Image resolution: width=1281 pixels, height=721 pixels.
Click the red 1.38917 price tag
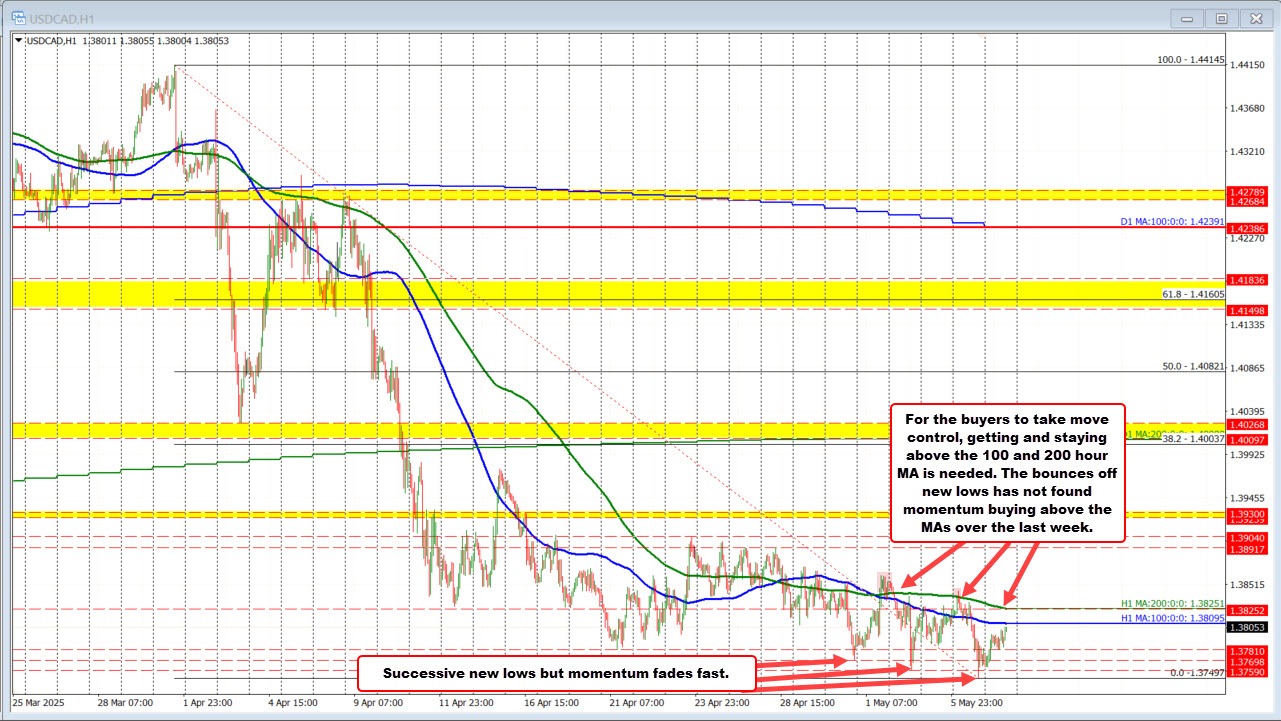[x=1248, y=549]
